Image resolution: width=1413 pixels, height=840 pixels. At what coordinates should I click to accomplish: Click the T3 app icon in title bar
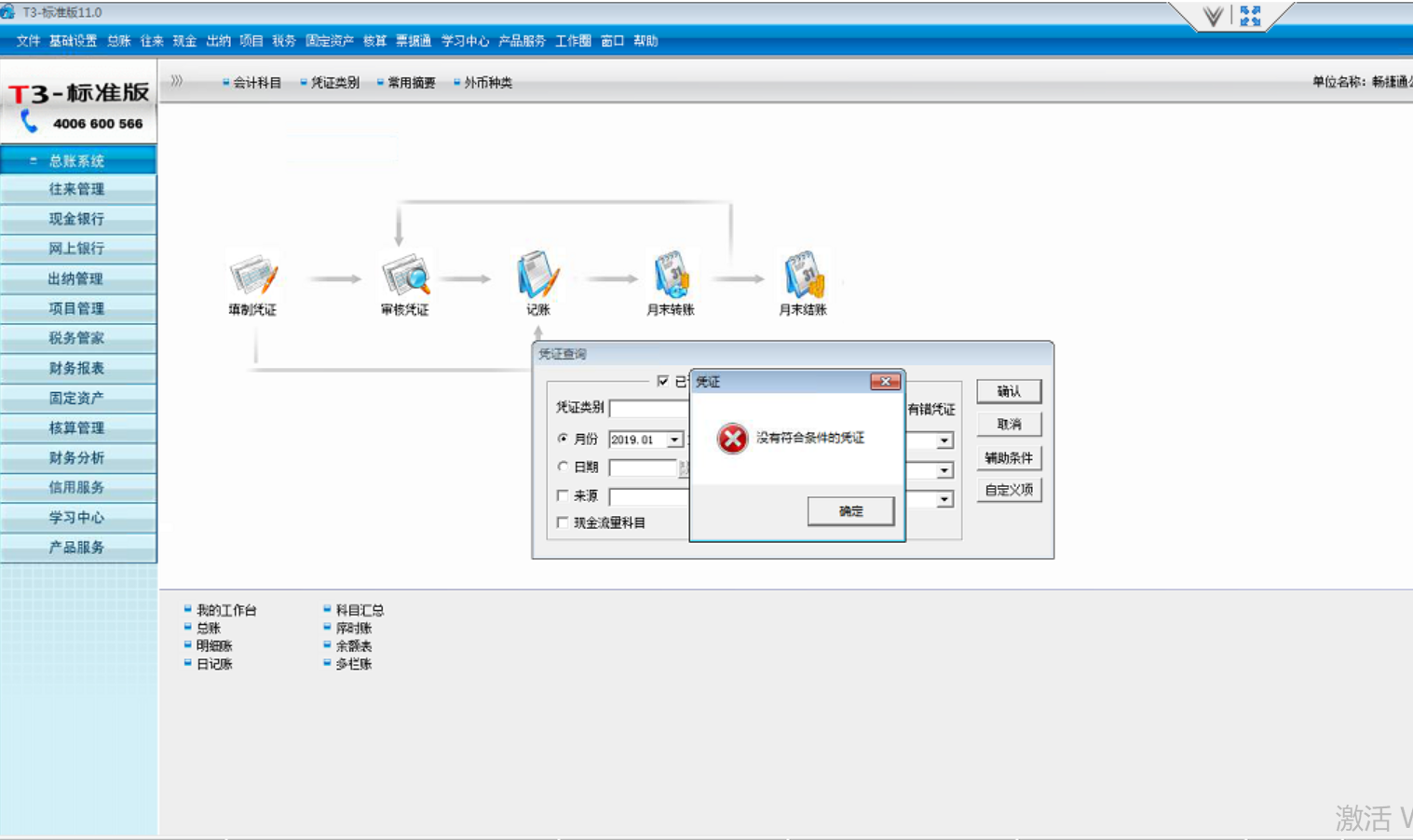[x=7, y=11]
